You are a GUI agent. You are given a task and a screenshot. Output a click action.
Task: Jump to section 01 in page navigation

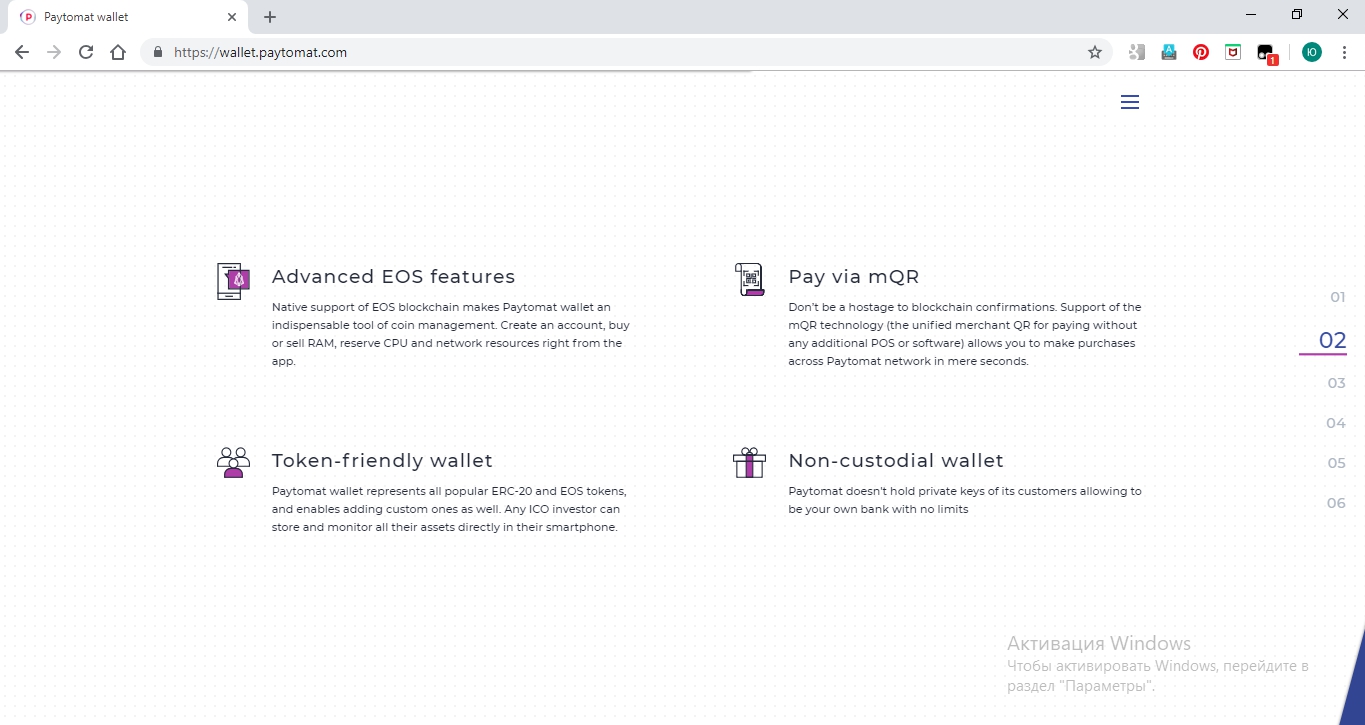click(x=1337, y=297)
